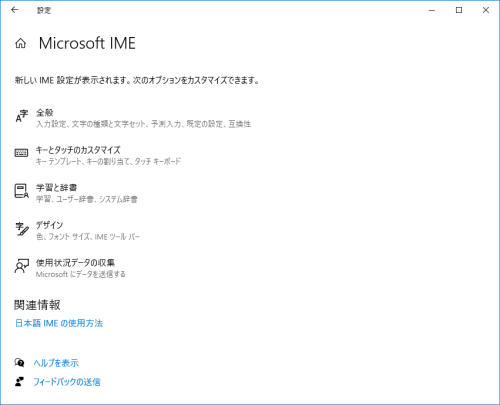Click the keyboard icon for key customization
500x405 pixels.
(21, 153)
